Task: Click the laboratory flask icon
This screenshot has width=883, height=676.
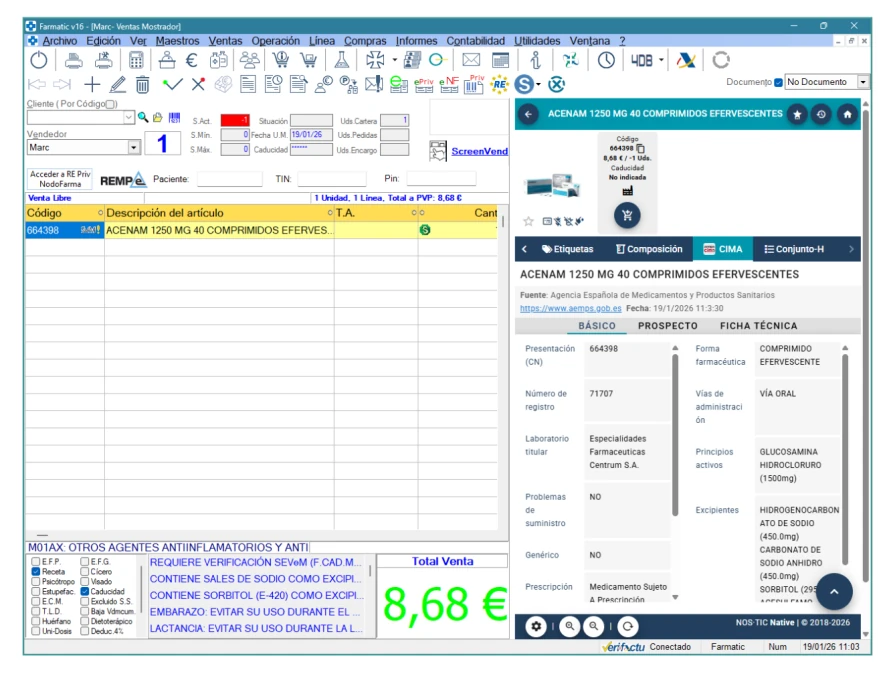Action: pos(341,60)
